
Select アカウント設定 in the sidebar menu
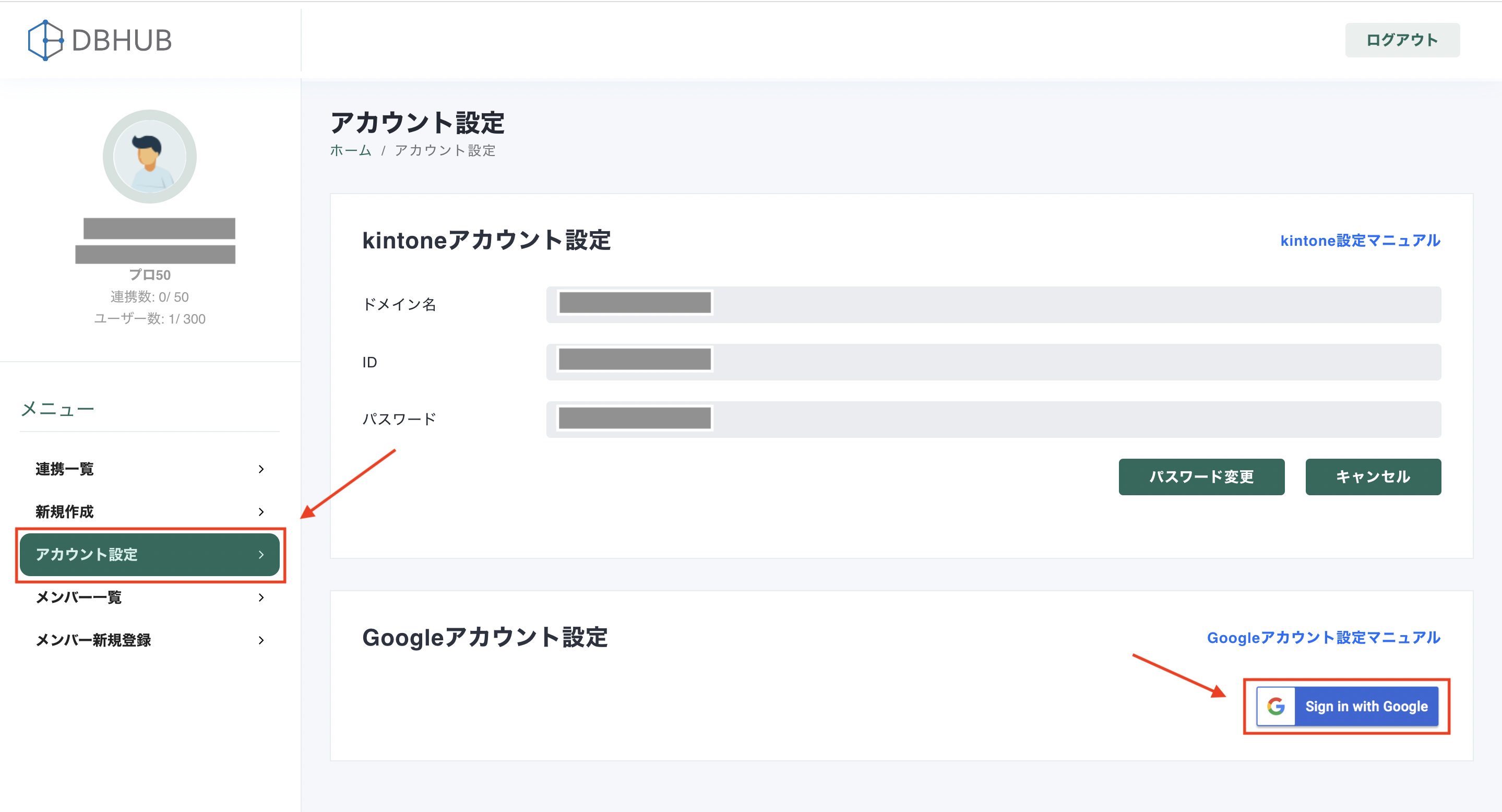pyautogui.click(x=88, y=554)
